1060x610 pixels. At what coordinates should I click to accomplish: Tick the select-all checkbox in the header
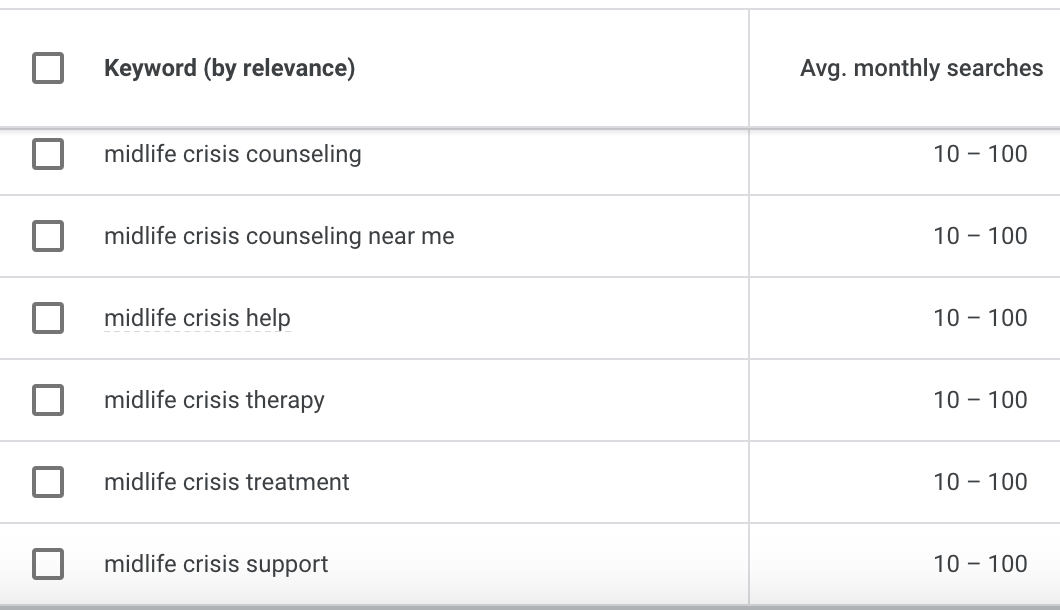coord(48,68)
